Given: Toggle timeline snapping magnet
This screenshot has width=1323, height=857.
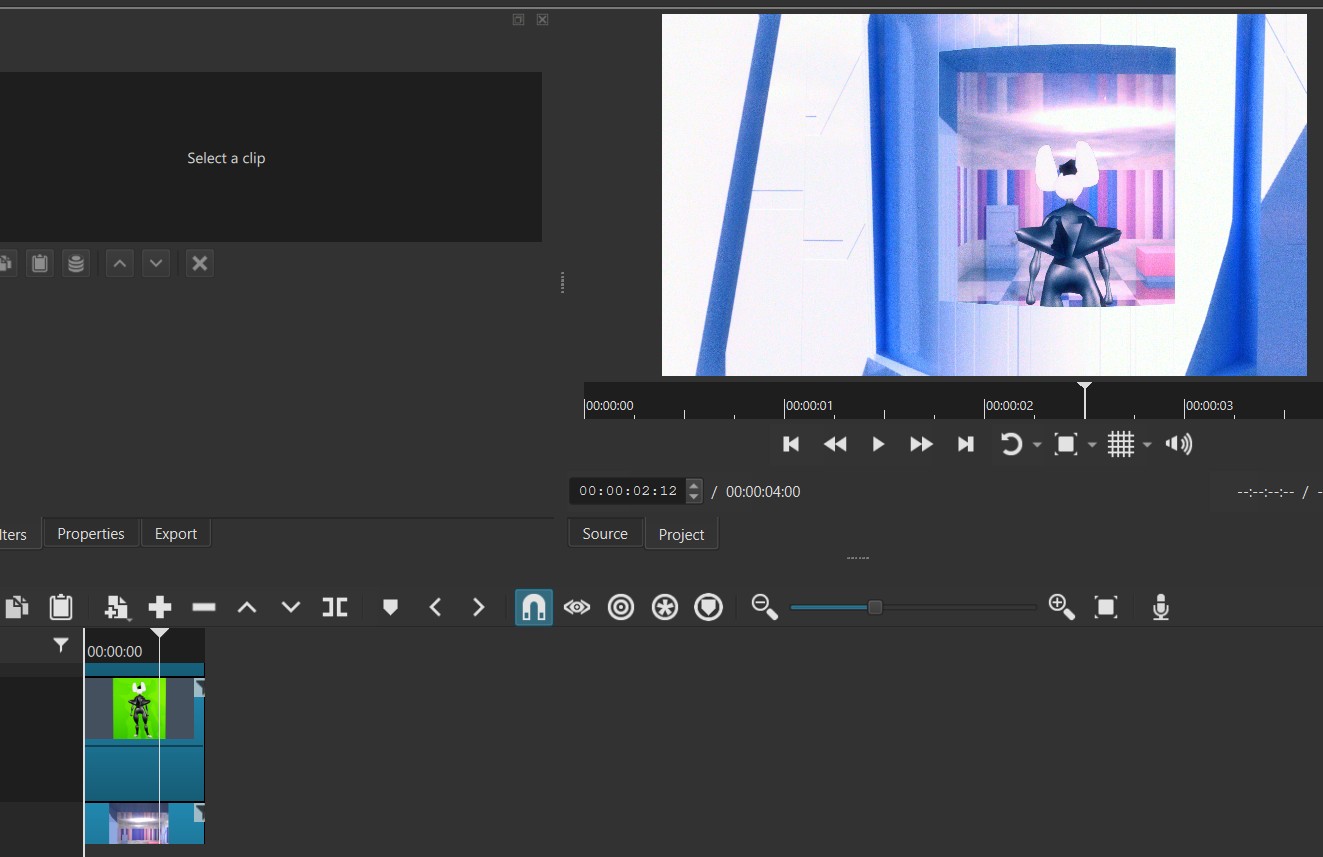Looking at the screenshot, I should (534, 607).
